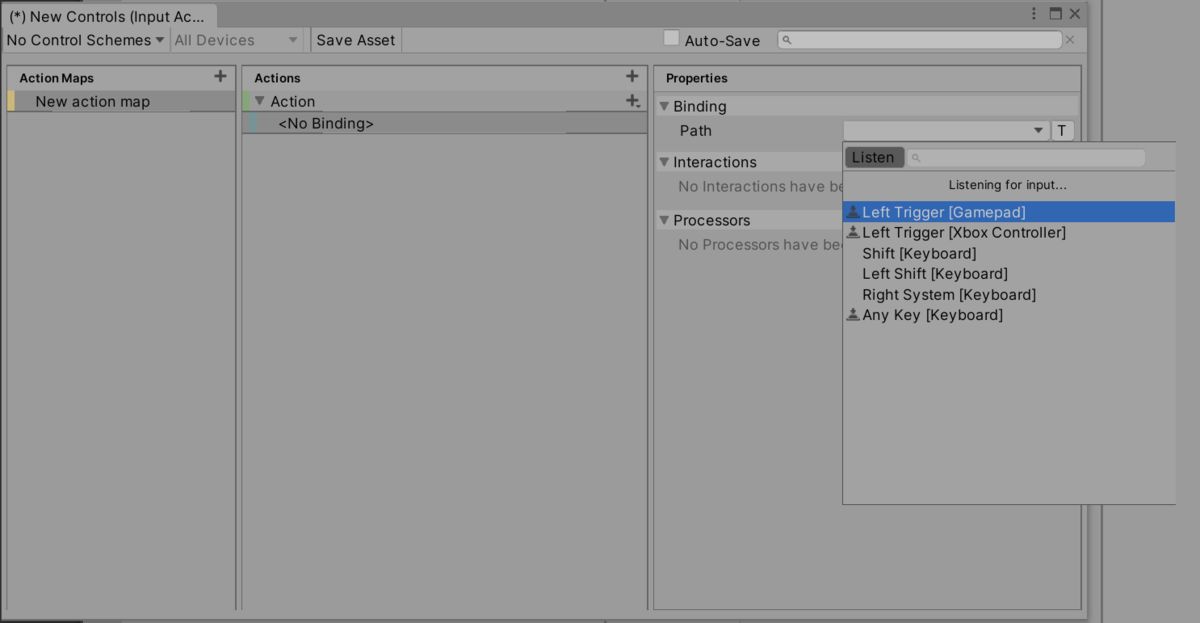Open the window options kebab menu
The width and height of the screenshot is (1200, 623).
[x=1034, y=14]
